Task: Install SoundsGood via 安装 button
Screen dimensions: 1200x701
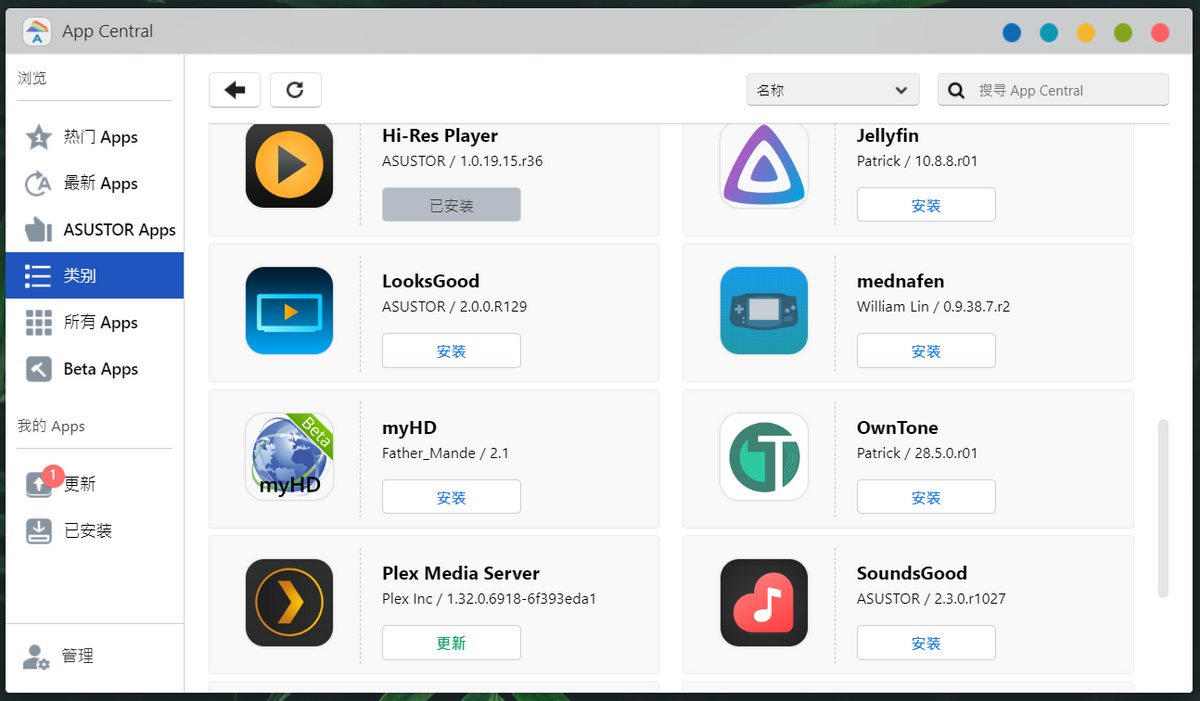Action: pyautogui.click(x=926, y=643)
